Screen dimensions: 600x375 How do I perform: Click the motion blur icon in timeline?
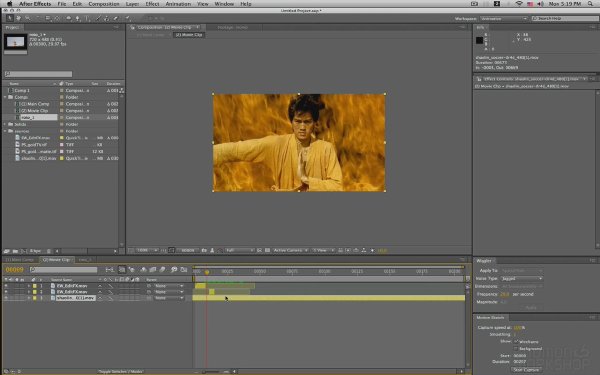point(163,270)
